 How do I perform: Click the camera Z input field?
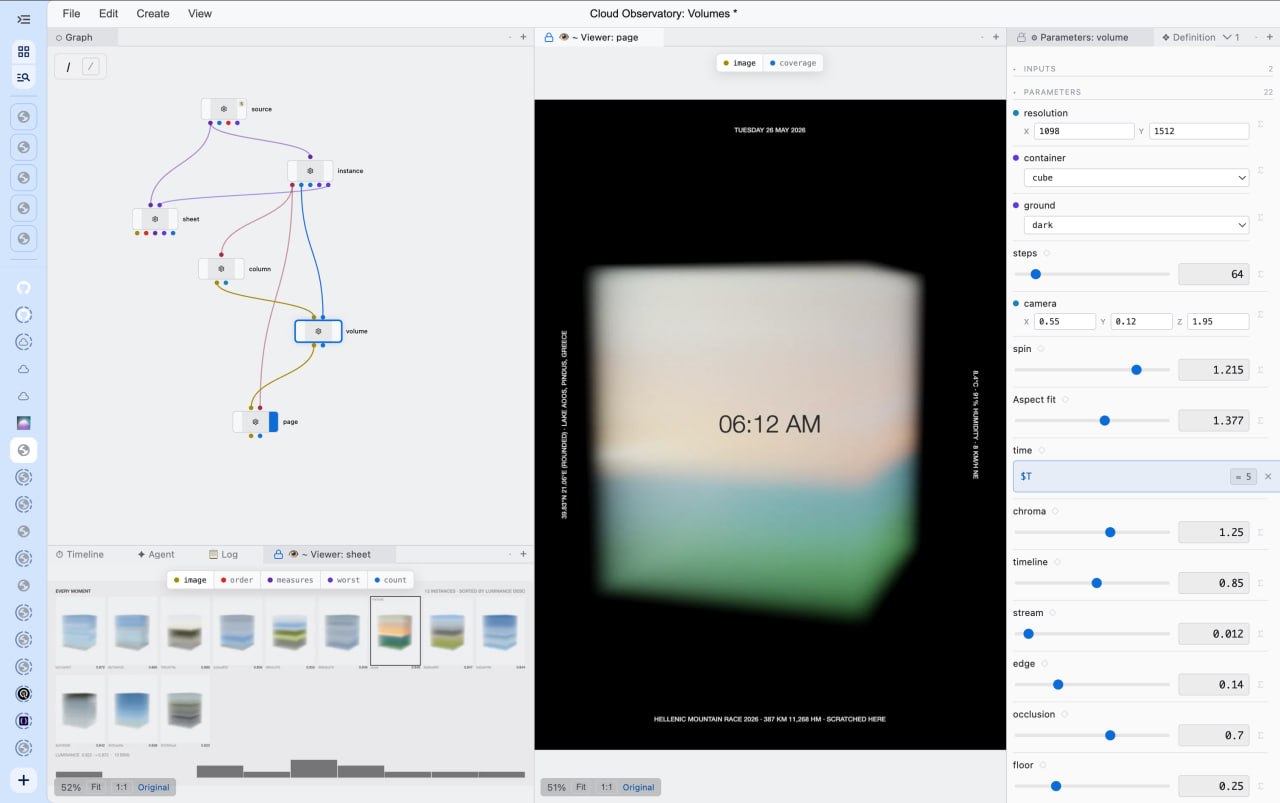pos(1218,322)
